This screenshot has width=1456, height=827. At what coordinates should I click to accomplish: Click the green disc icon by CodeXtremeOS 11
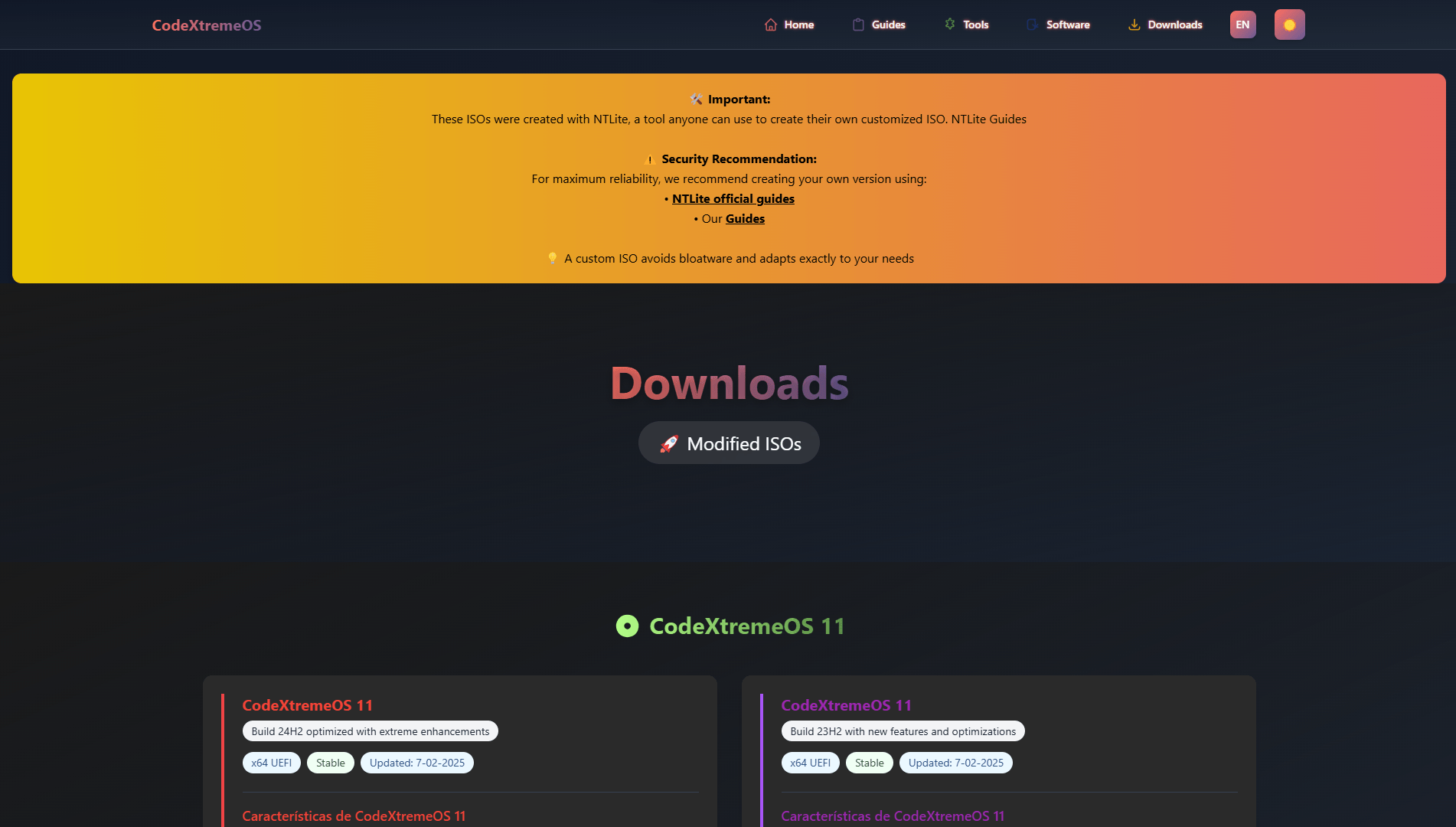point(627,626)
